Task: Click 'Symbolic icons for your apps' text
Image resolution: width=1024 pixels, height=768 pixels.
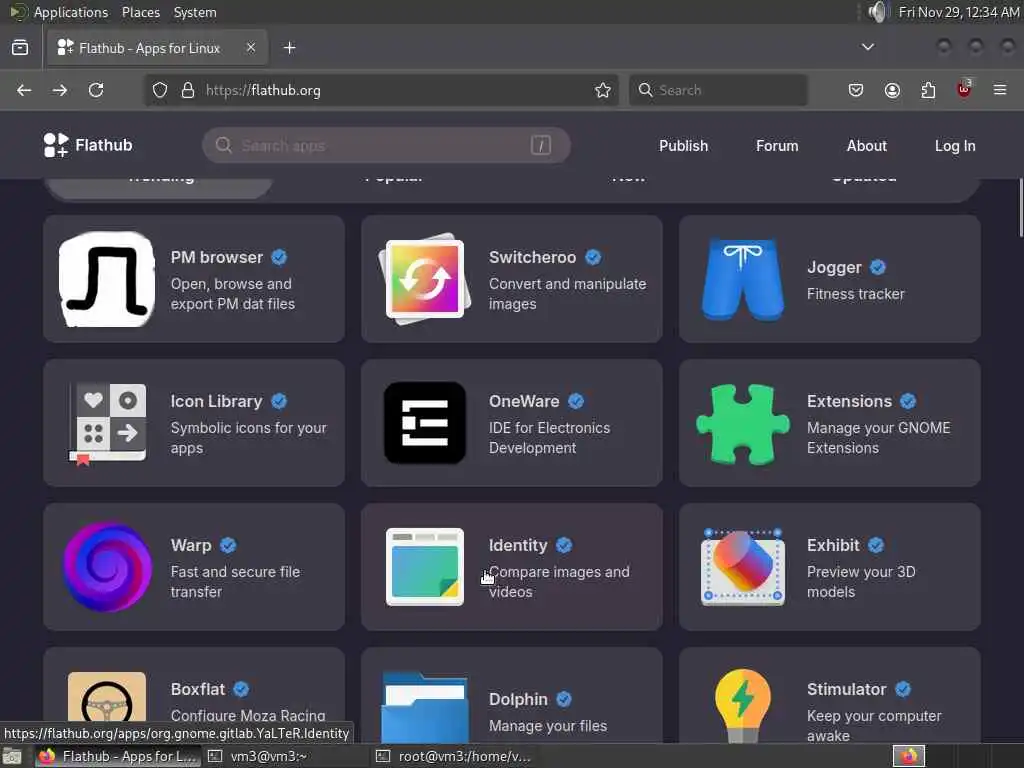Action: [248, 438]
